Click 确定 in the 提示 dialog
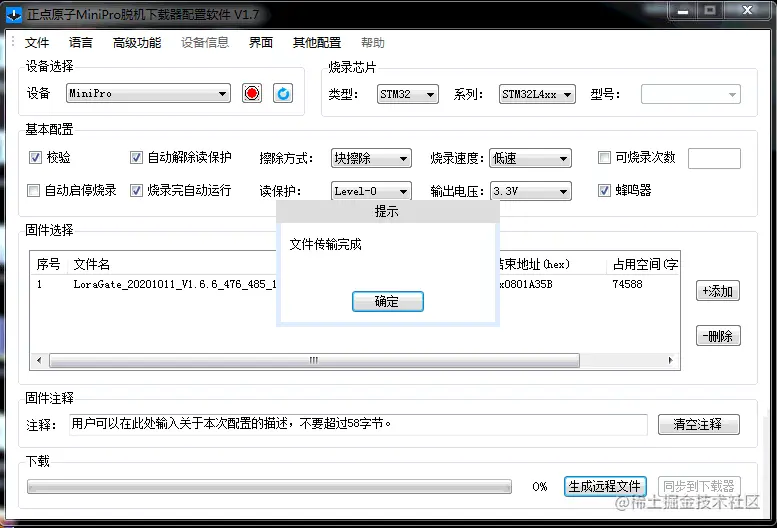The width and height of the screenshot is (777, 528). 388,301
